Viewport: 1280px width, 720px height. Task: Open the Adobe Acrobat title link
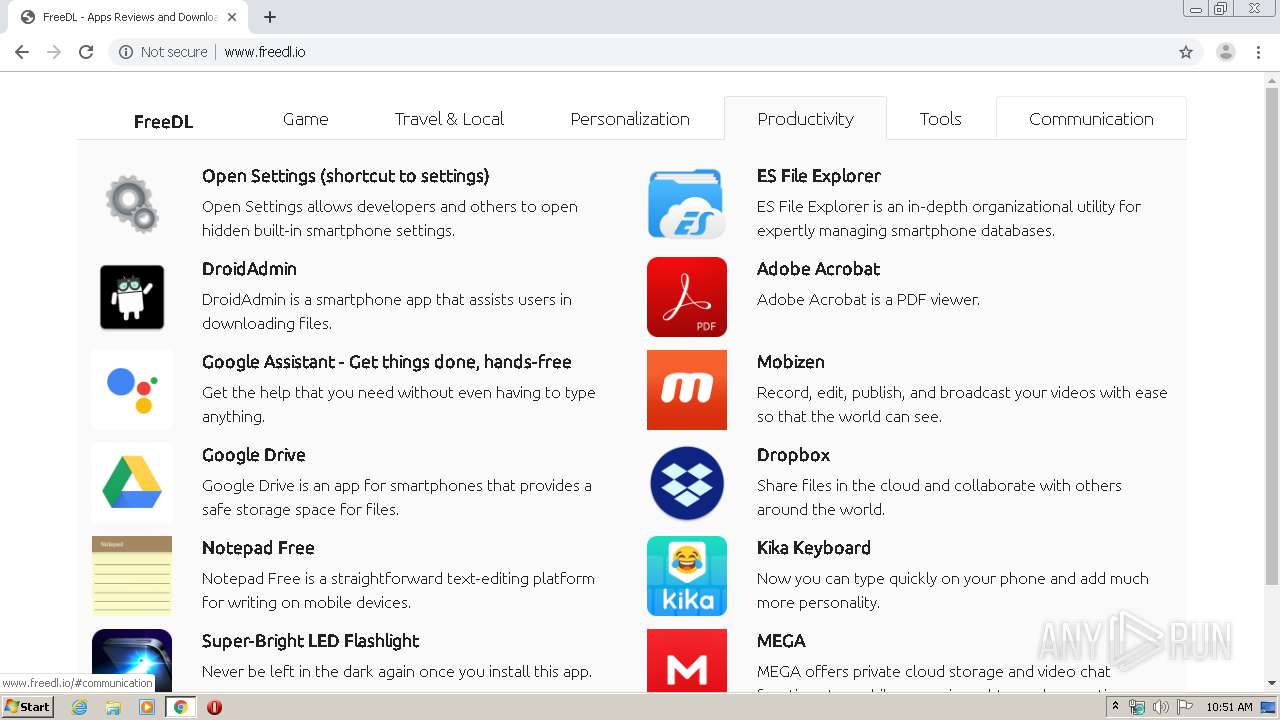tap(818, 269)
